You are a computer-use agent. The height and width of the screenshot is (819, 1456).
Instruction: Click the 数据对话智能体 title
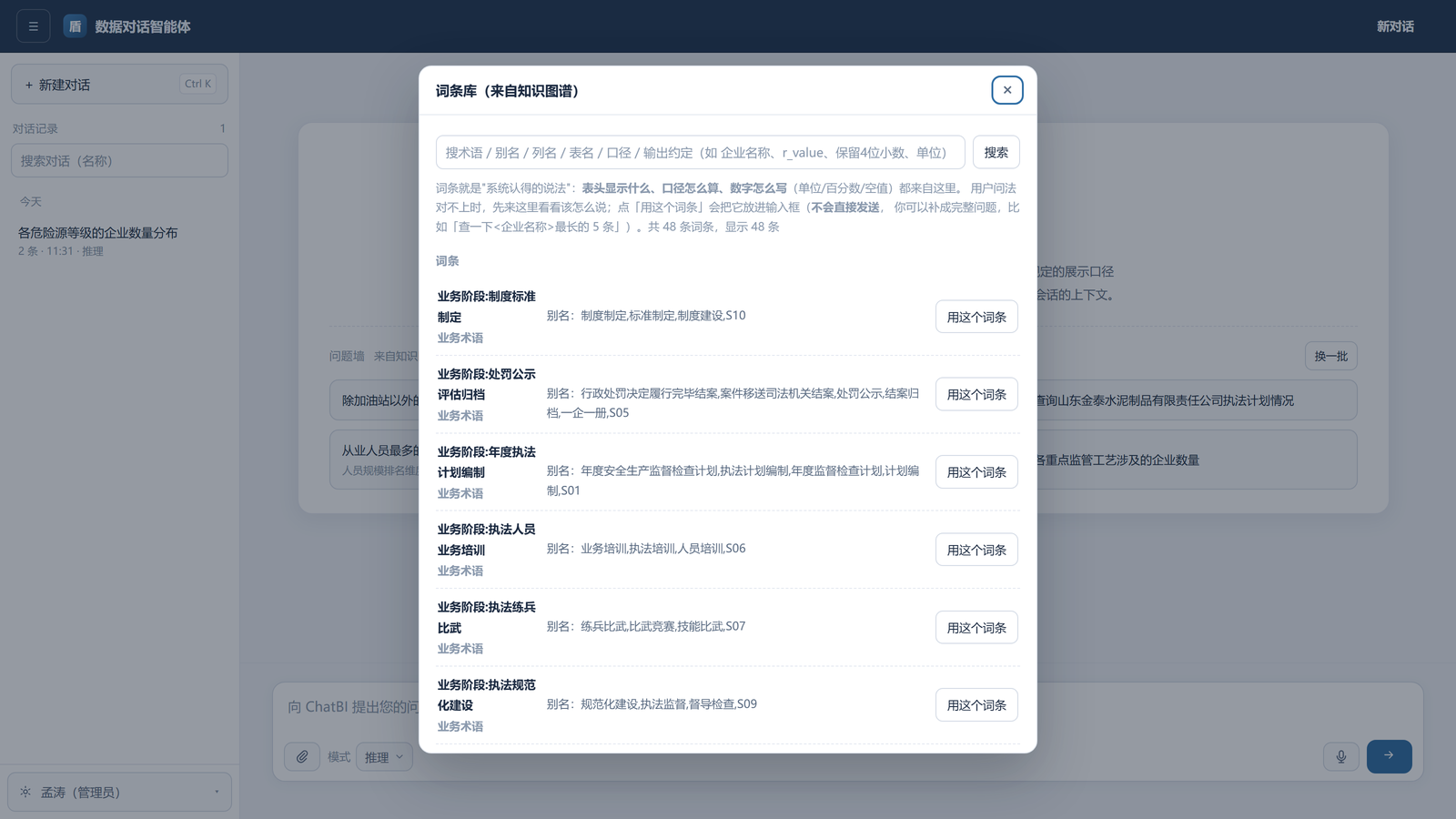click(x=143, y=26)
